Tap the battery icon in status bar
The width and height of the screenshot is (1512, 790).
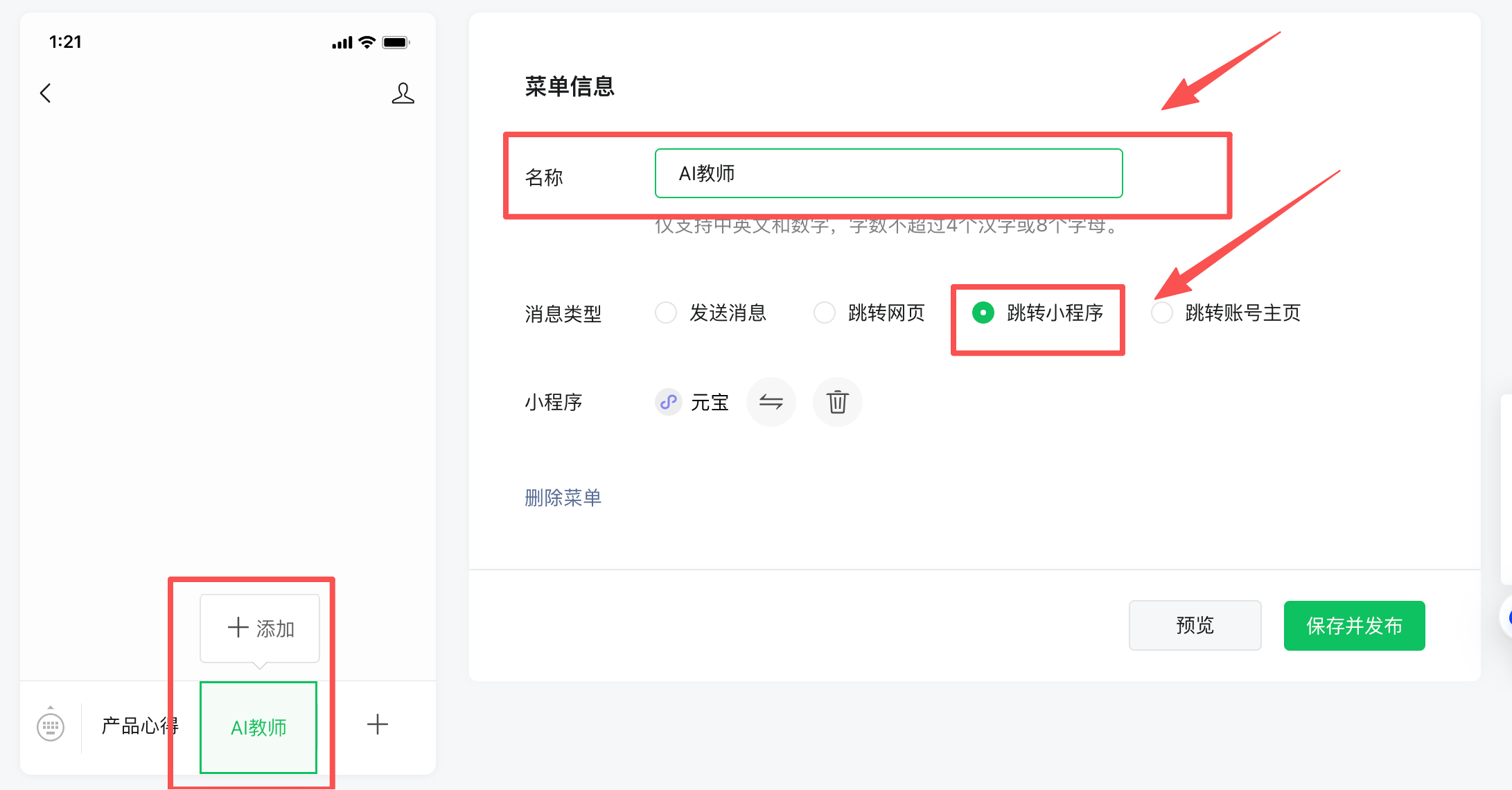coord(396,43)
